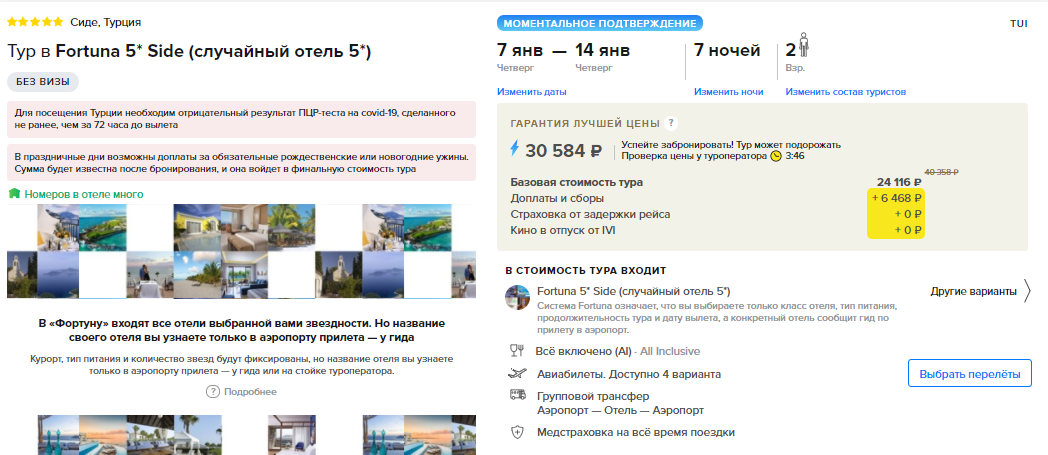1048x455 pixels.
Task: Expand Другие варианты right chevron
Action: [1027, 291]
